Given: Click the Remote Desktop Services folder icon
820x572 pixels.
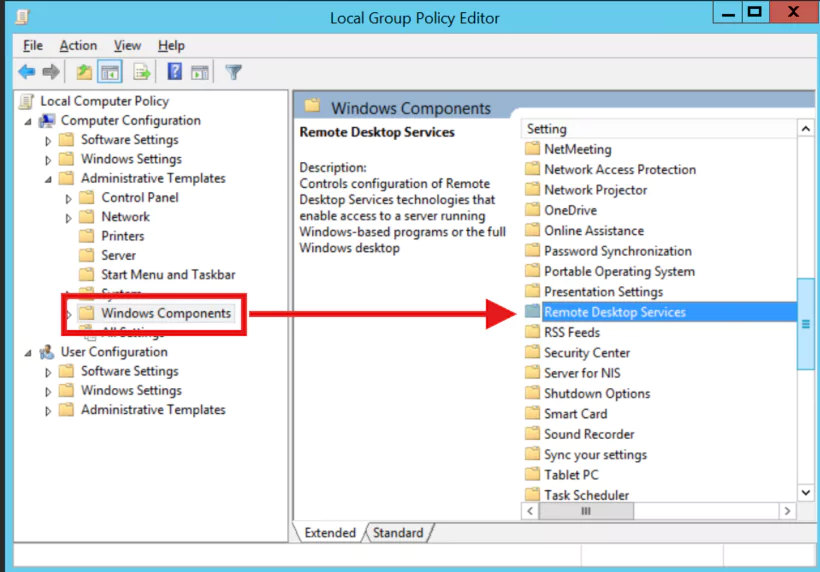Looking at the screenshot, I should (532, 312).
